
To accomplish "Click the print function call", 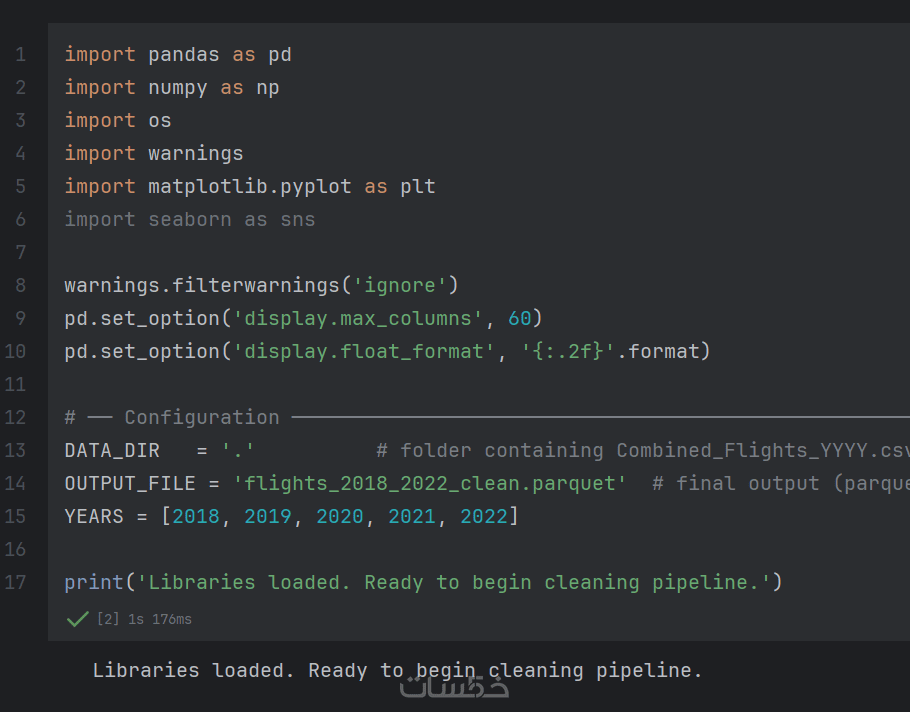I will click(94, 582).
